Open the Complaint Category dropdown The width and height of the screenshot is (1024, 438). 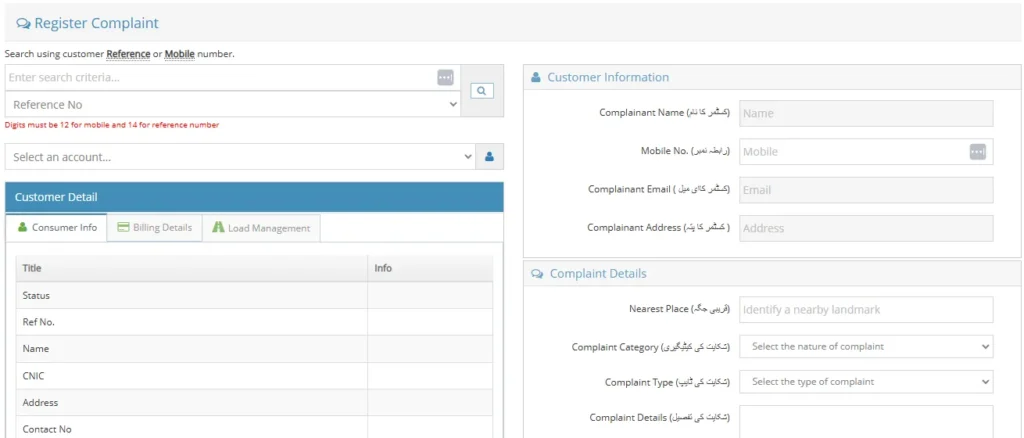tap(866, 347)
